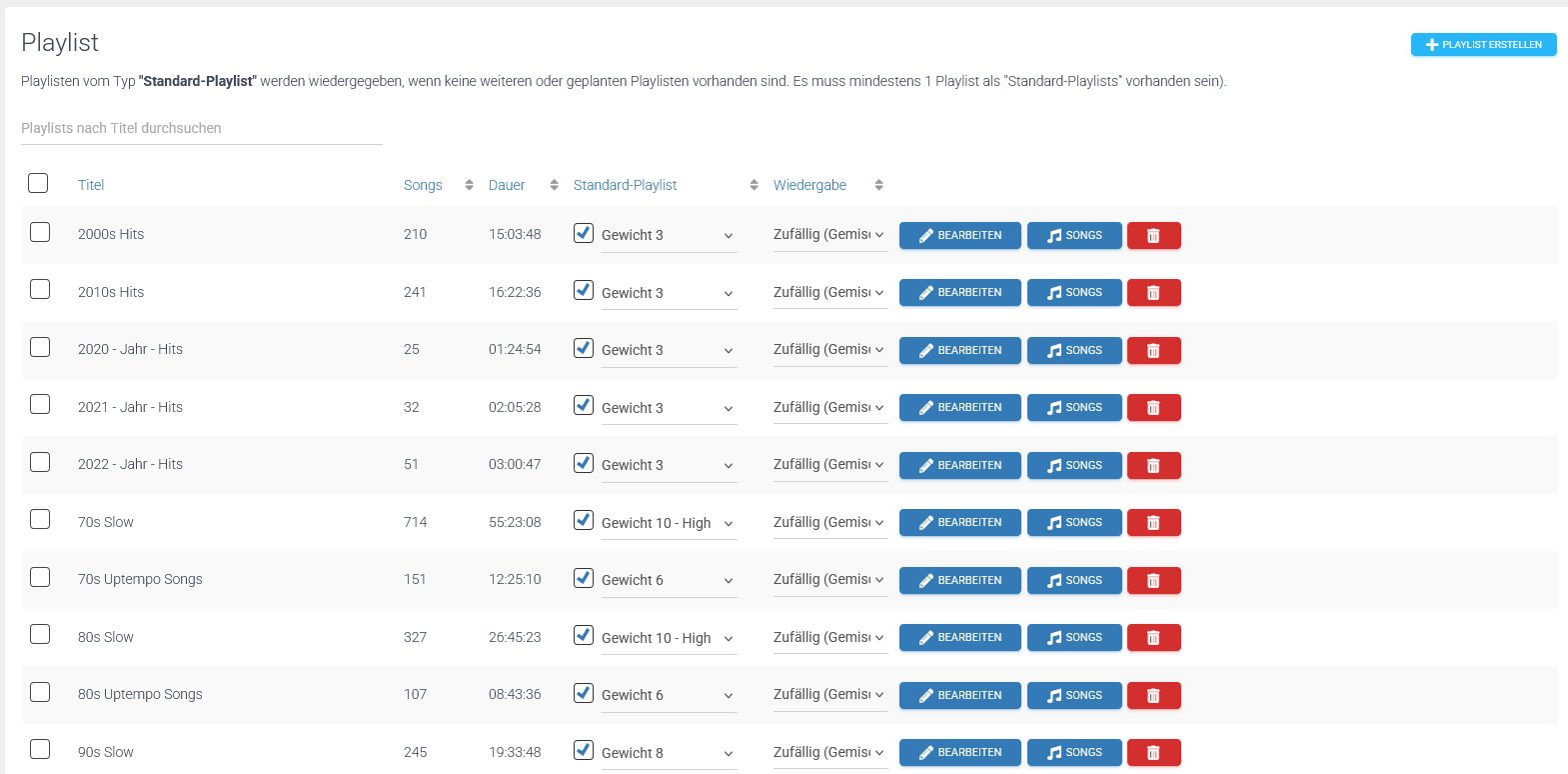The height and width of the screenshot is (774, 1568).
Task: Expand Wiedergabe dropdown for 2020 - Jahr - Hits
Action: [x=828, y=350]
